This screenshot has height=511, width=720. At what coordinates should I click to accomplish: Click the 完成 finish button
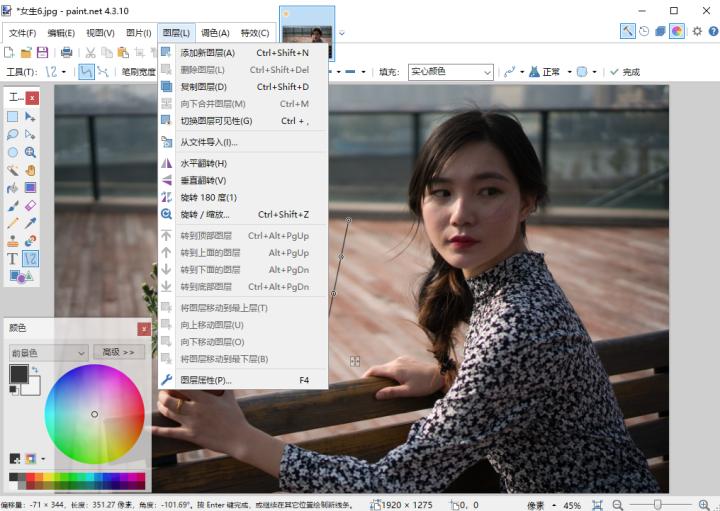point(625,72)
